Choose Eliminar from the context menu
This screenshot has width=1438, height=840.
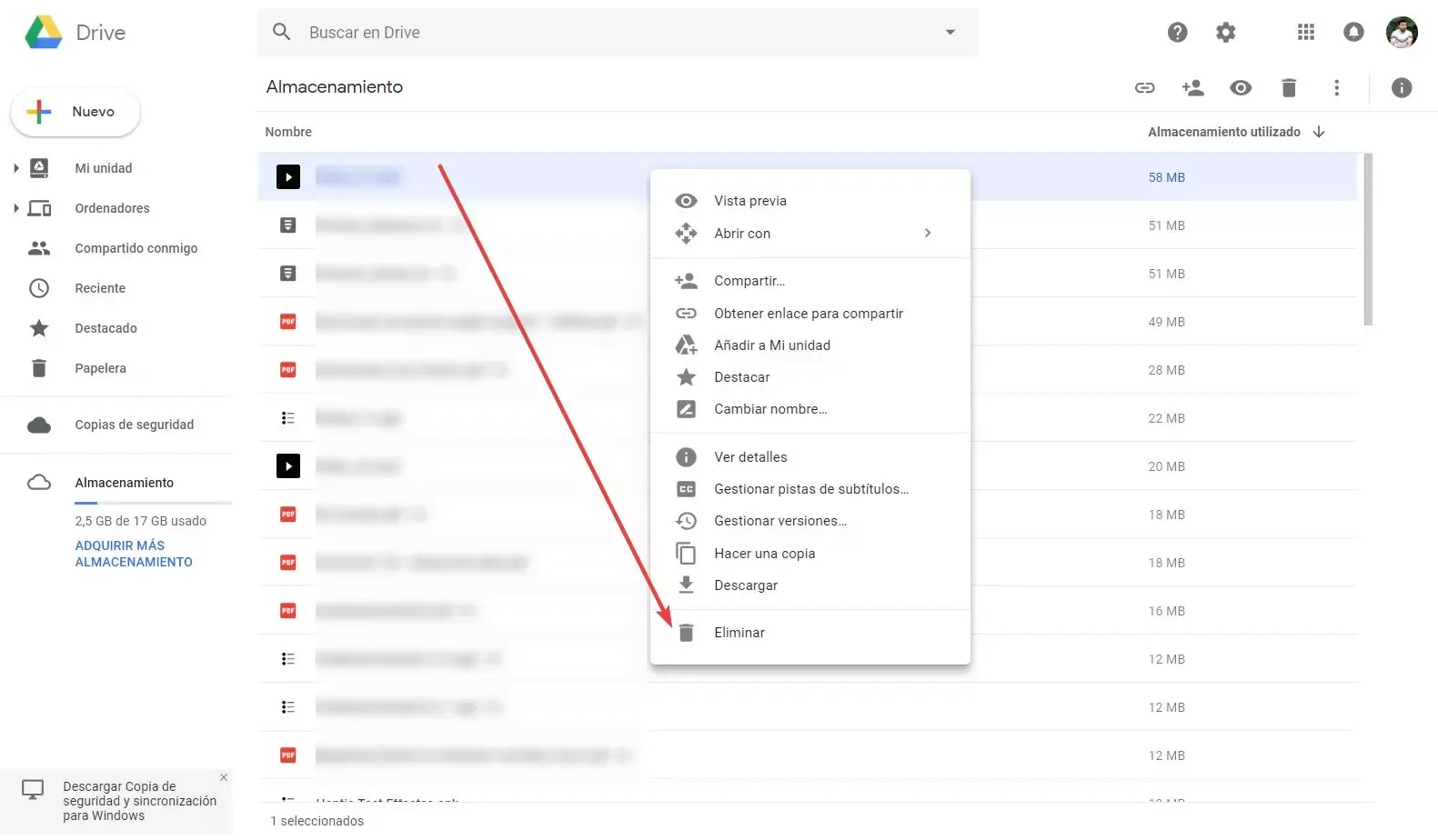pyautogui.click(x=739, y=633)
